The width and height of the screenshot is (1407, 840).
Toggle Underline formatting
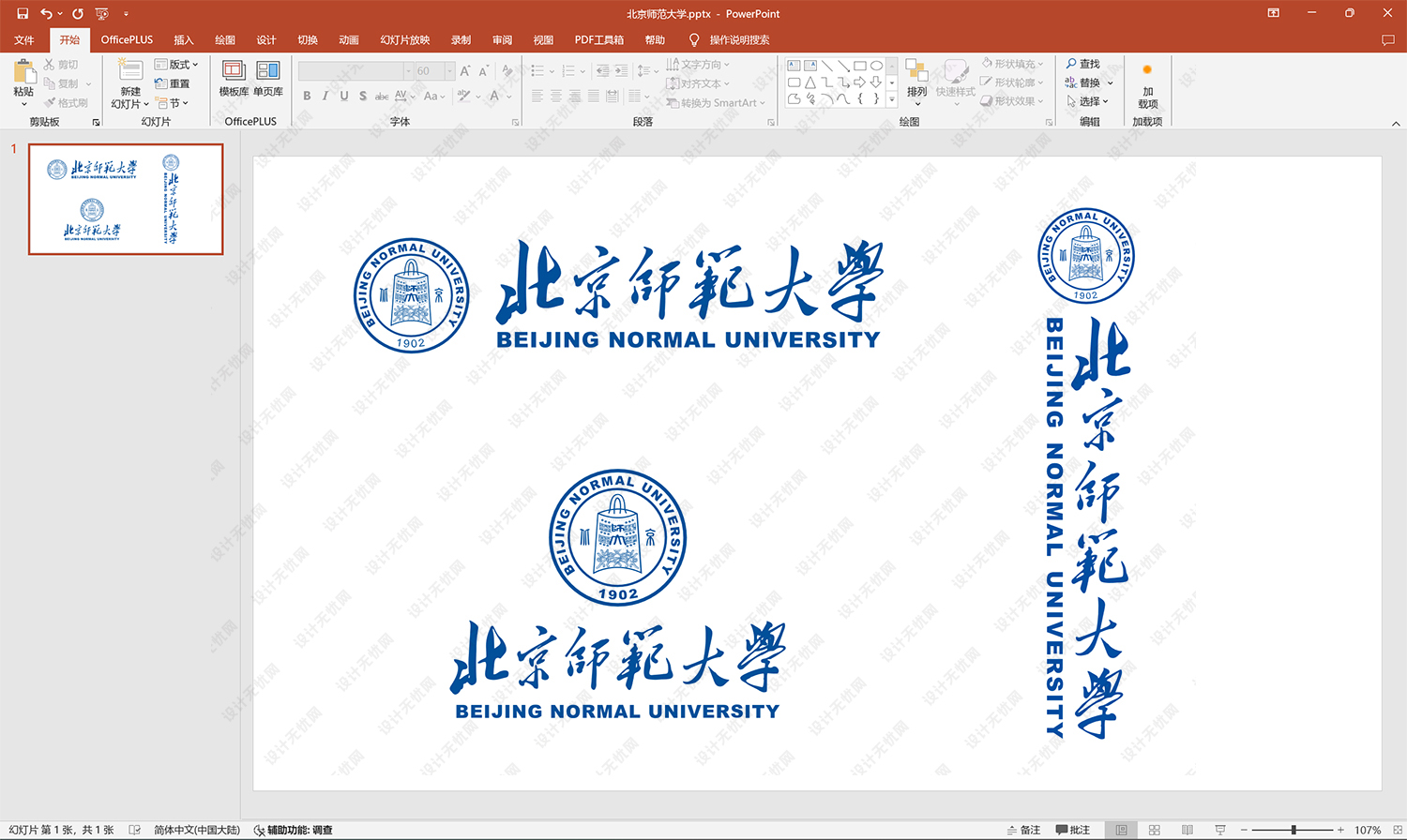344,96
